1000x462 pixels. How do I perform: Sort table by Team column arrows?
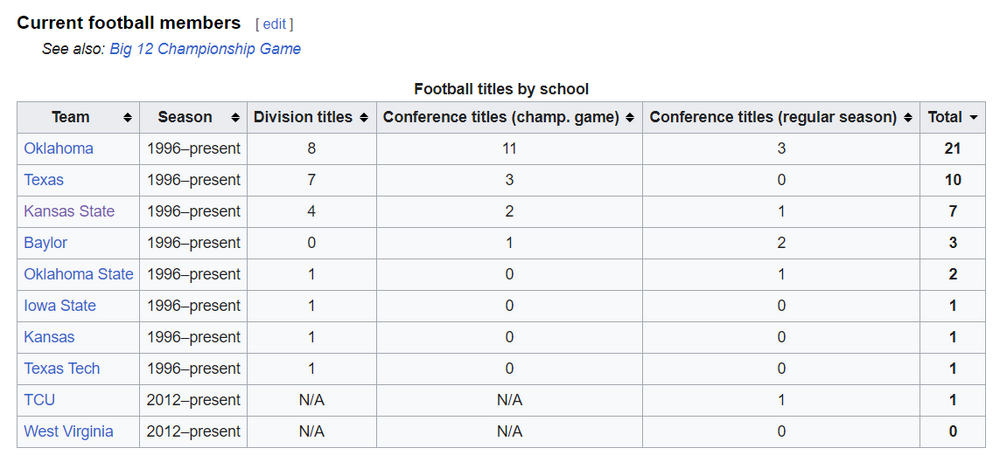pos(127,118)
